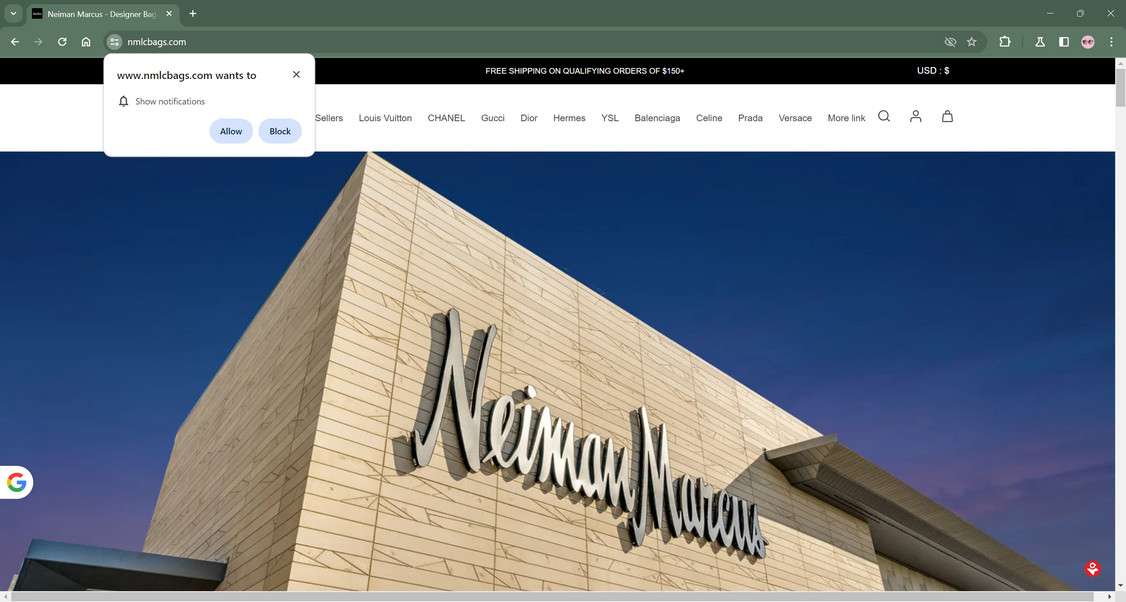Viewport: 1126px width, 602px height.
Task: Select CHANEL in the navigation menu
Action: coord(447,118)
